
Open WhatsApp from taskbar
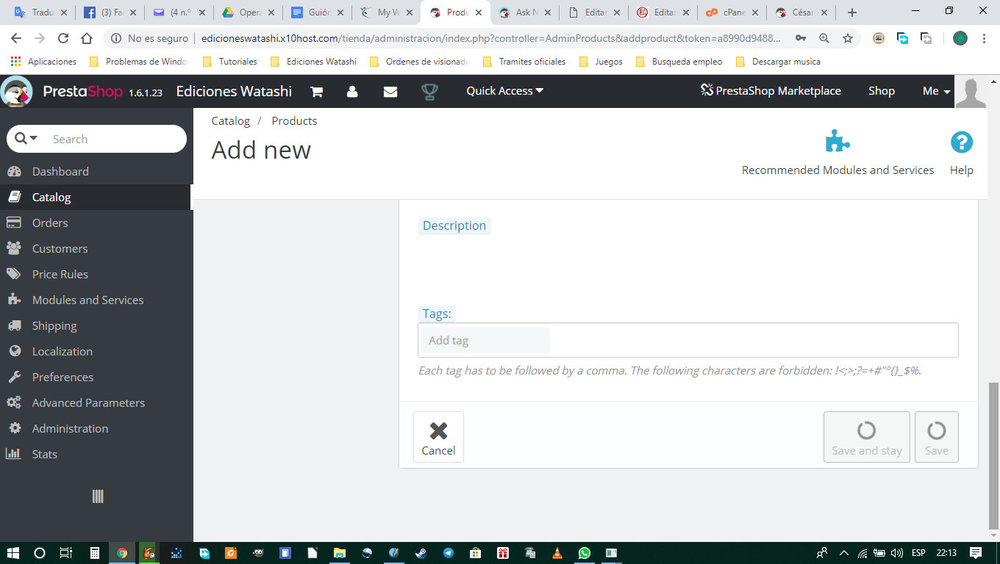[584, 553]
